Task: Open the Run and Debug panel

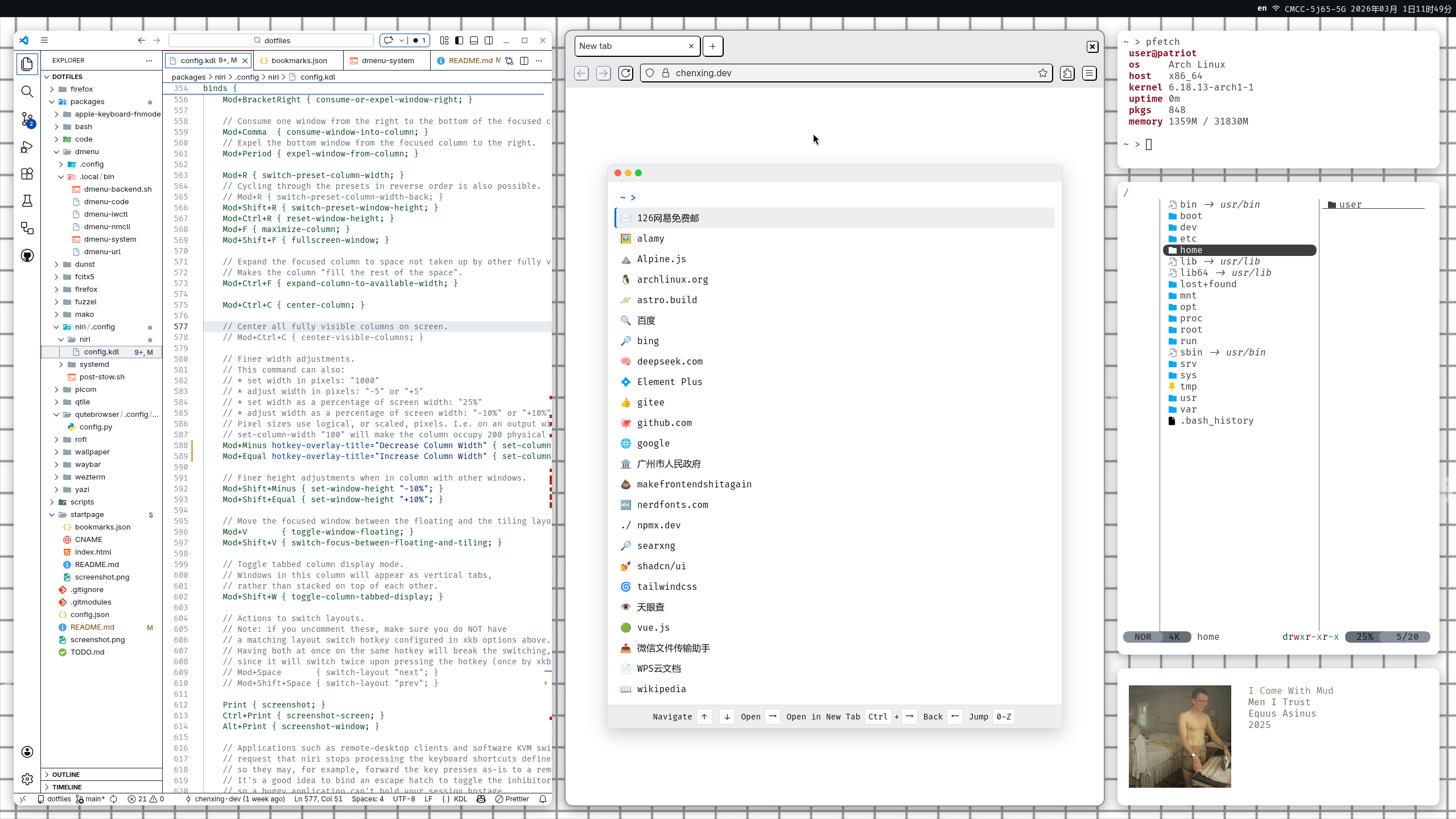Action: [x=27, y=147]
